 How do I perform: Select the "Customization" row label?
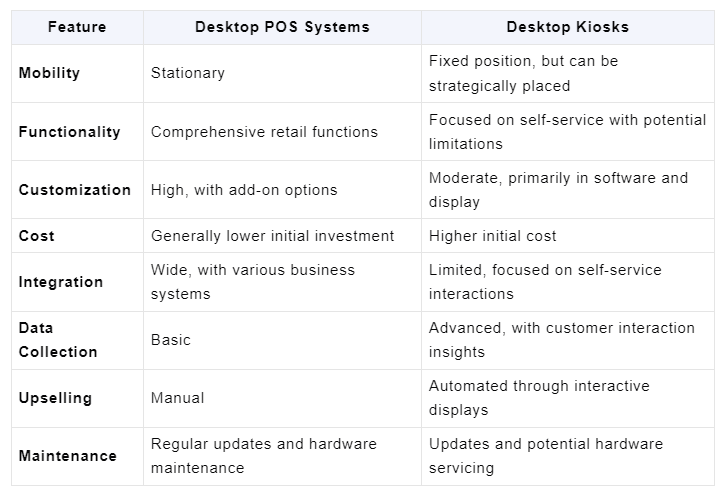pyautogui.click(x=75, y=190)
